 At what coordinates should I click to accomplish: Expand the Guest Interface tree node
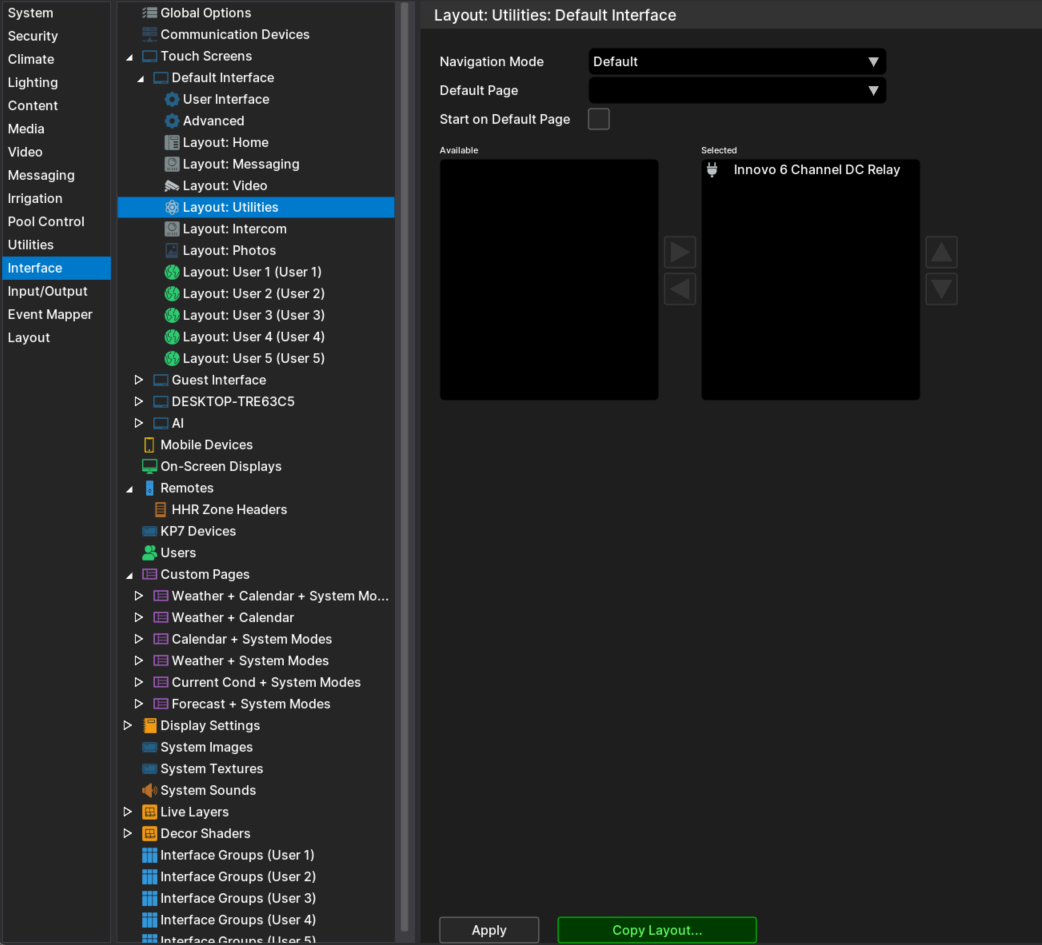[139, 380]
